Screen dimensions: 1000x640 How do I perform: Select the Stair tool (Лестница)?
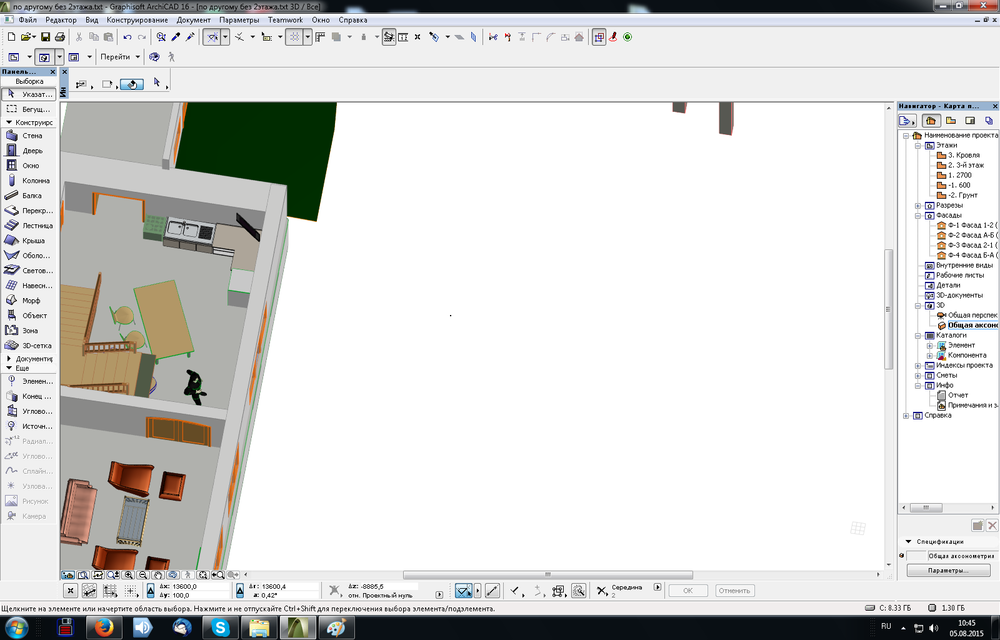[30, 225]
